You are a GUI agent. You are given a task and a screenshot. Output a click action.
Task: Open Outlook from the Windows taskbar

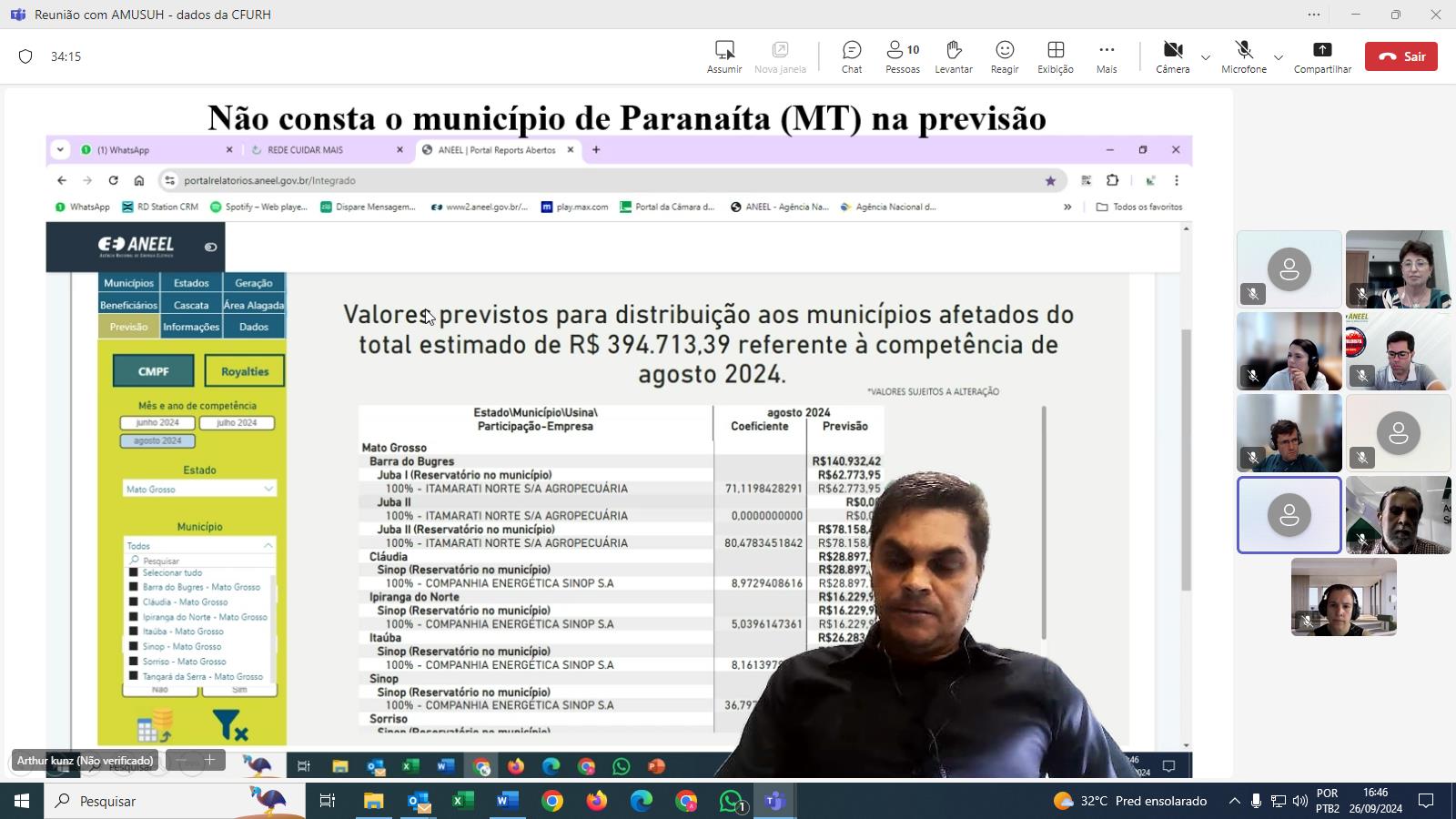pyautogui.click(x=419, y=801)
